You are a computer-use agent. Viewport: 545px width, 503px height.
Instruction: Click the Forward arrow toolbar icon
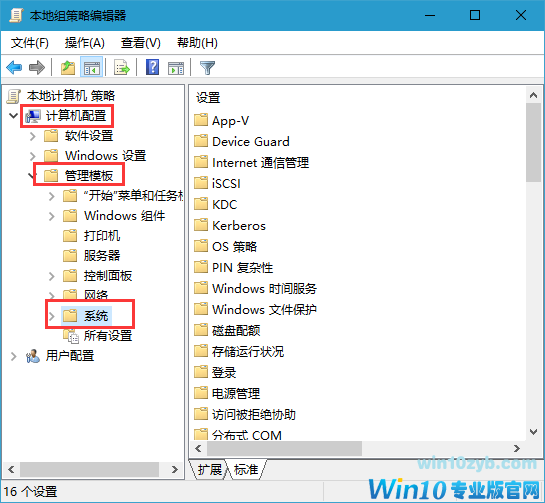(37, 67)
